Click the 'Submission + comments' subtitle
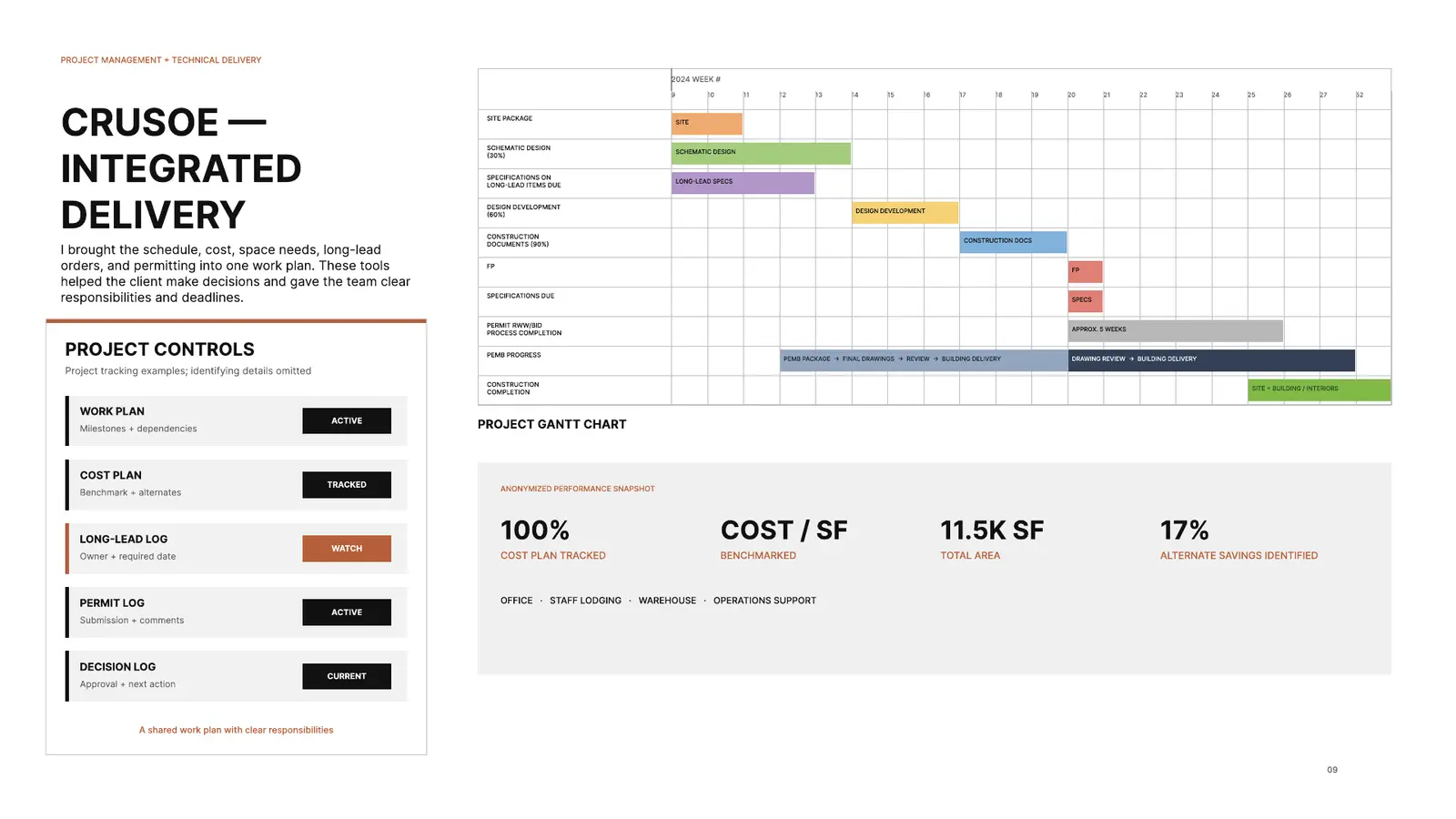The width and height of the screenshot is (1456, 819). 131,621
